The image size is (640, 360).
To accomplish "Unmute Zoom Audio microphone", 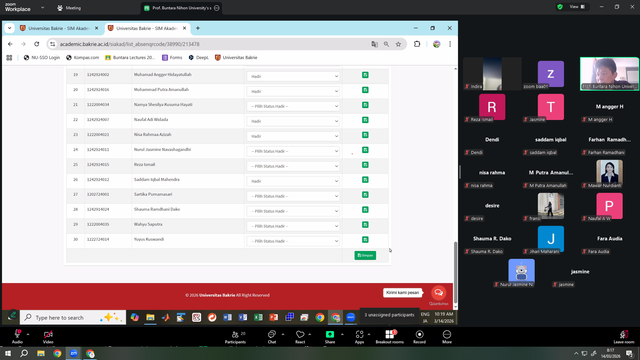I will click(x=17, y=337).
